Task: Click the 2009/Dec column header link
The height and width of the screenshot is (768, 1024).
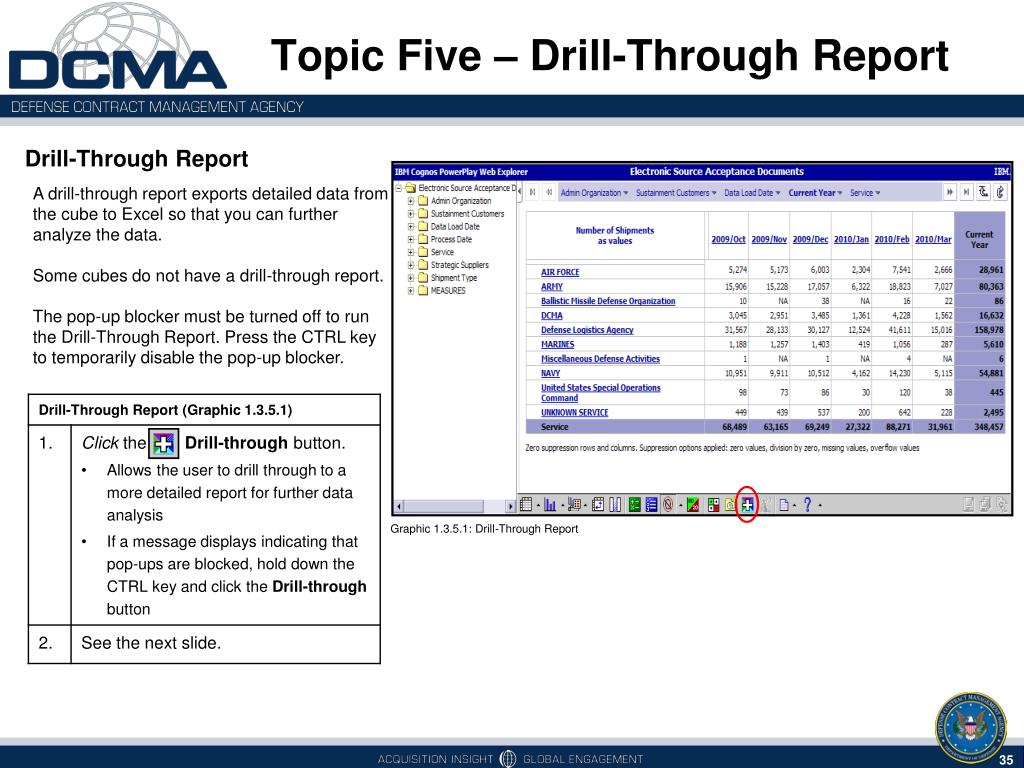Action: pos(810,240)
